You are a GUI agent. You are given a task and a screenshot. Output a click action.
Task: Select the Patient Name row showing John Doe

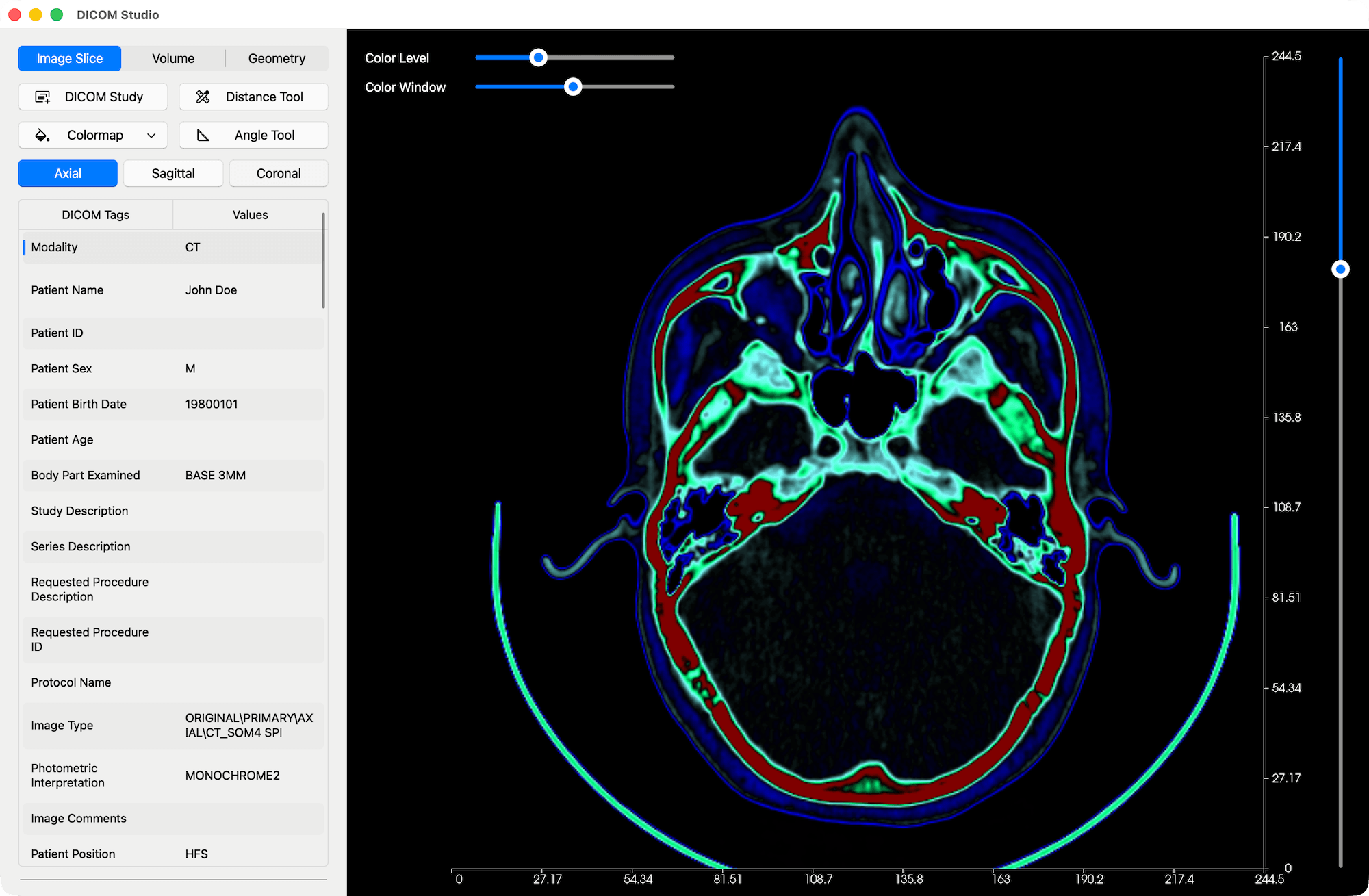click(x=173, y=290)
